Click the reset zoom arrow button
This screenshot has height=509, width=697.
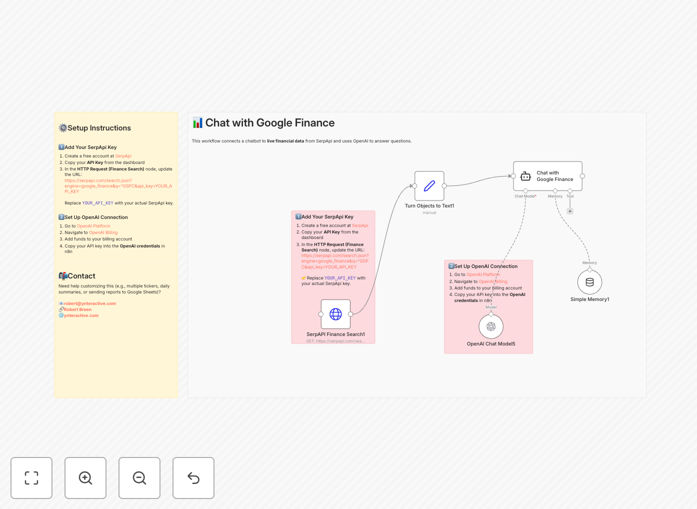pyautogui.click(x=193, y=478)
